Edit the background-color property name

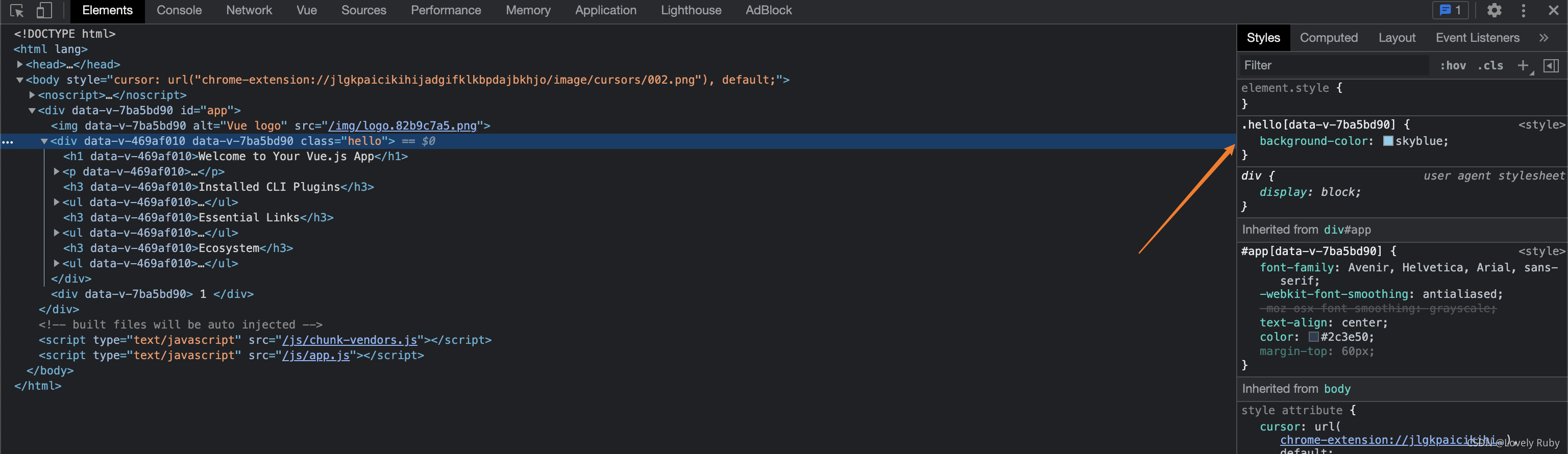click(x=1314, y=141)
